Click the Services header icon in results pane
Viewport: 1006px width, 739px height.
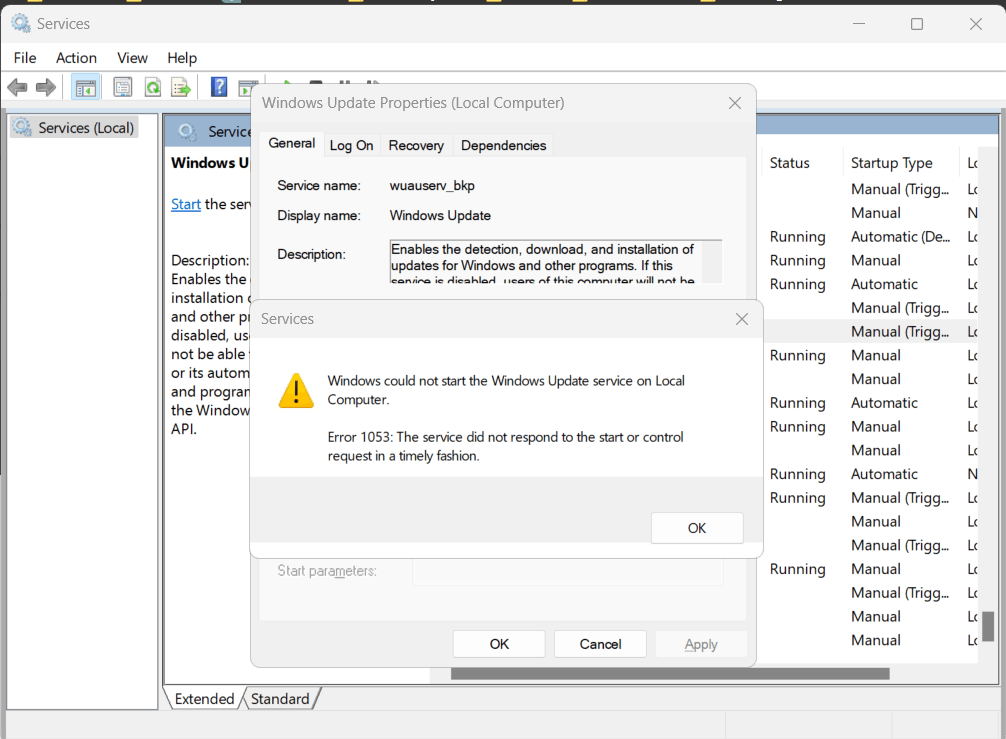point(187,132)
